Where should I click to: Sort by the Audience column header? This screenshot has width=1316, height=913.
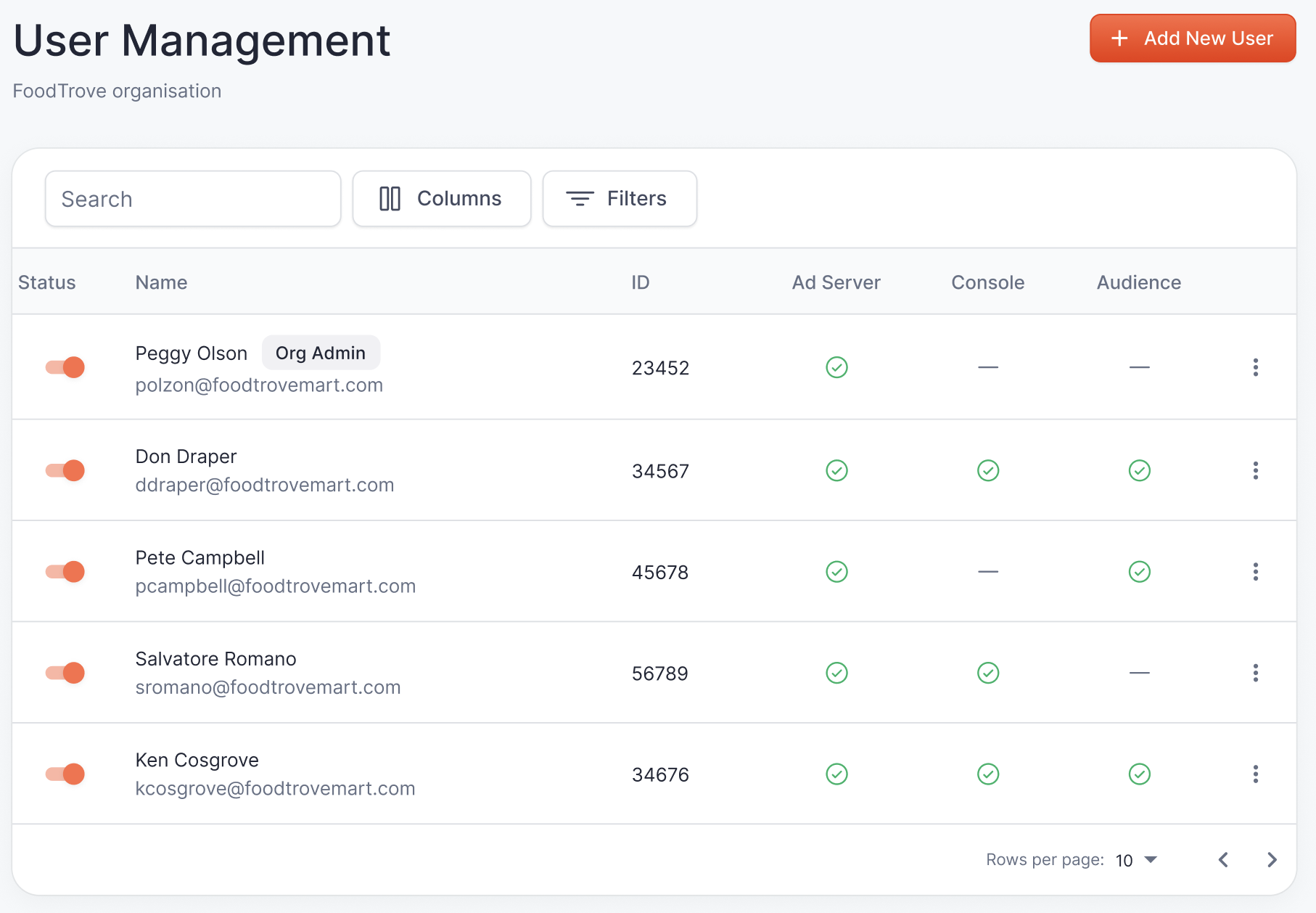pyautogui.click(x=1139, y=282)
